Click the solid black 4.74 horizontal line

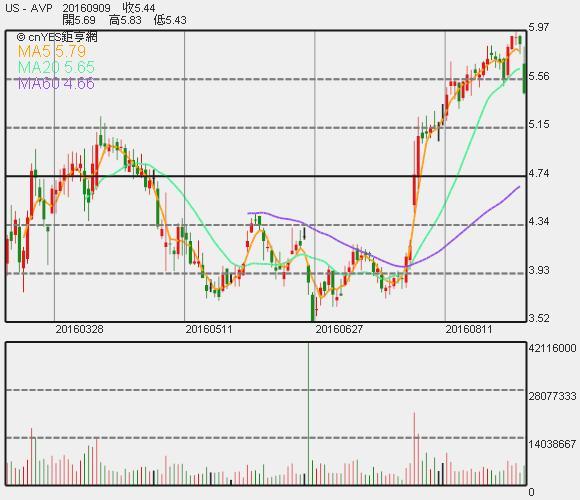(x=266, y=176)
